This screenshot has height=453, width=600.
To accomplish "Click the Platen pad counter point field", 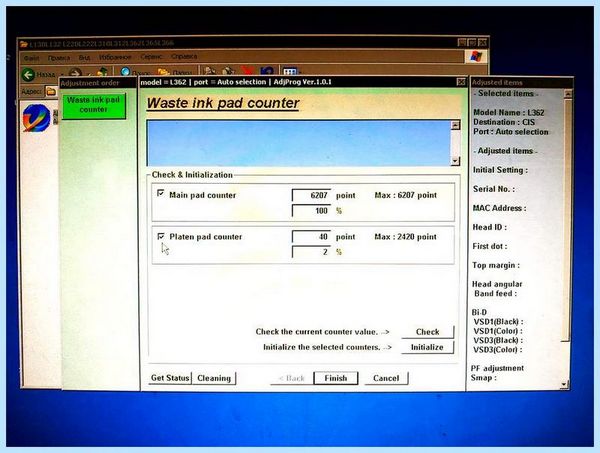I will click(311, 236).
